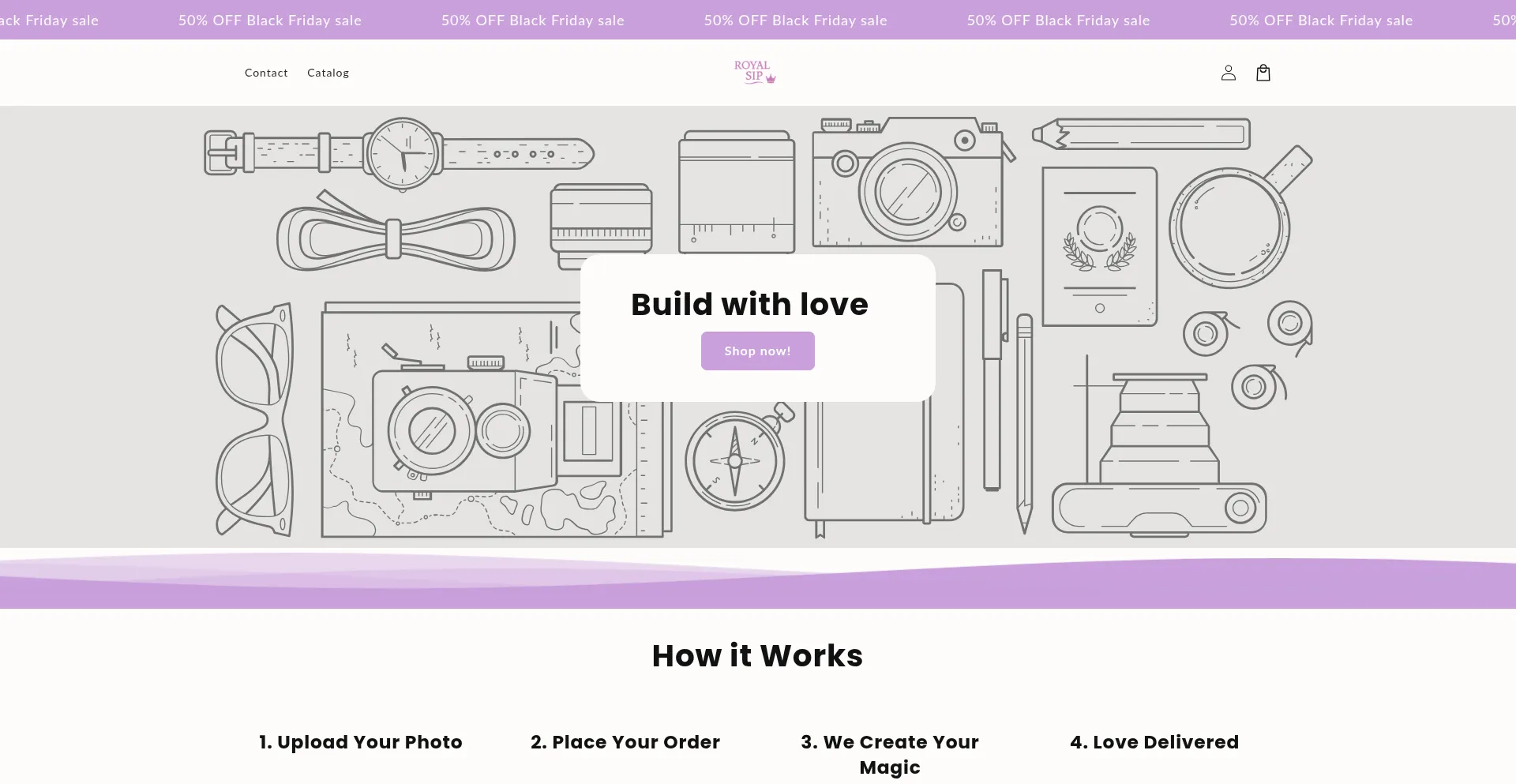The image size is (1516, 784).
Task: Open the Contact page
Action: pos(266,73)
